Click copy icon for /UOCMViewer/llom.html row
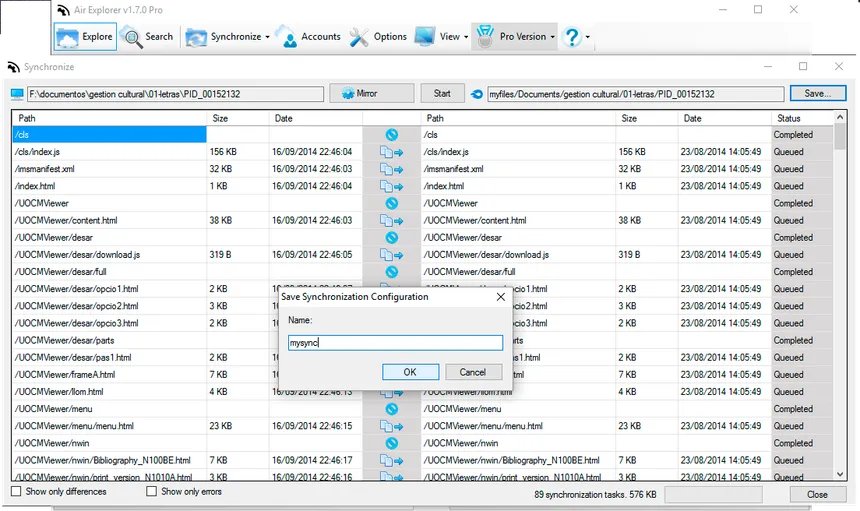Screen dimensions: 860x511 [x=392, y=393]
